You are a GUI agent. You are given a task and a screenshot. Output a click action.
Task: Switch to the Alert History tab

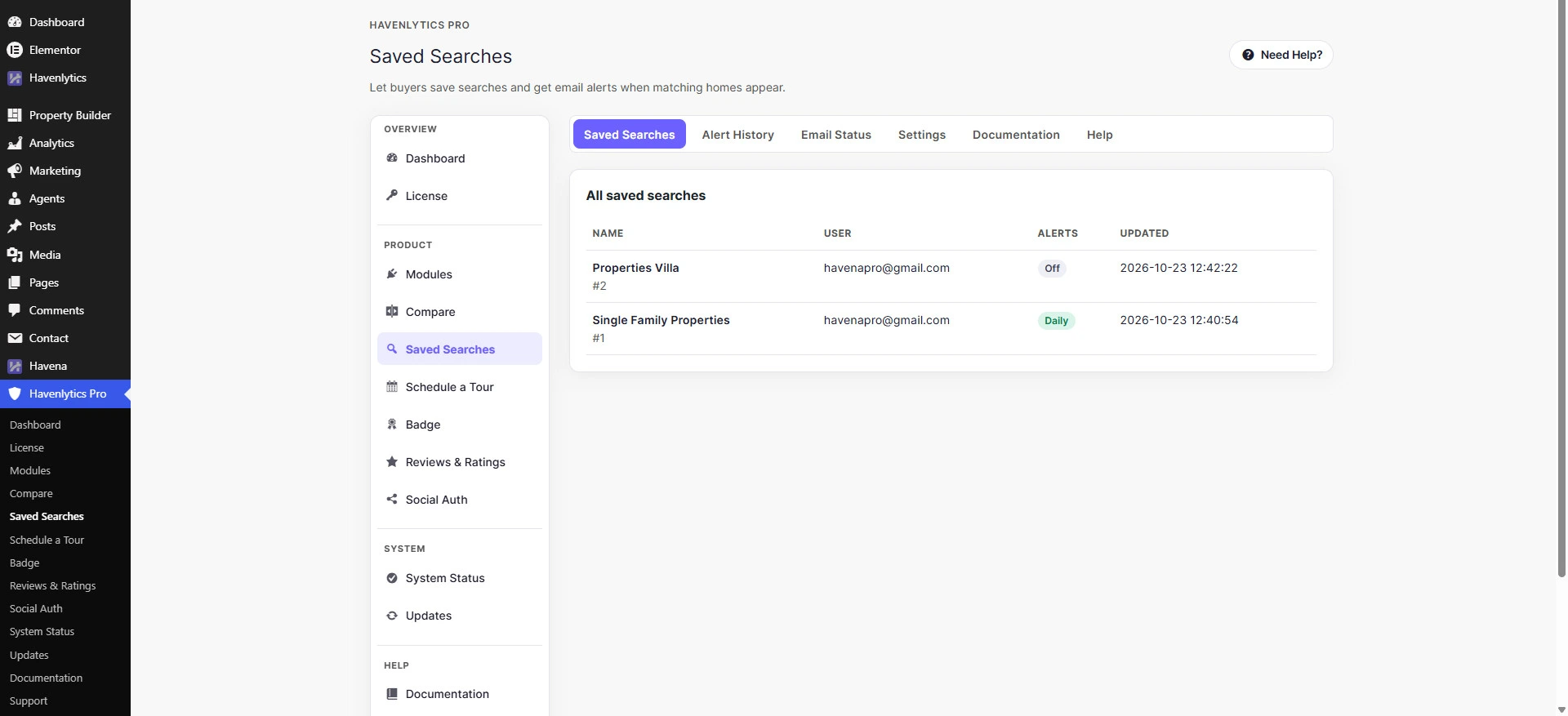click(x=737, y=135)
